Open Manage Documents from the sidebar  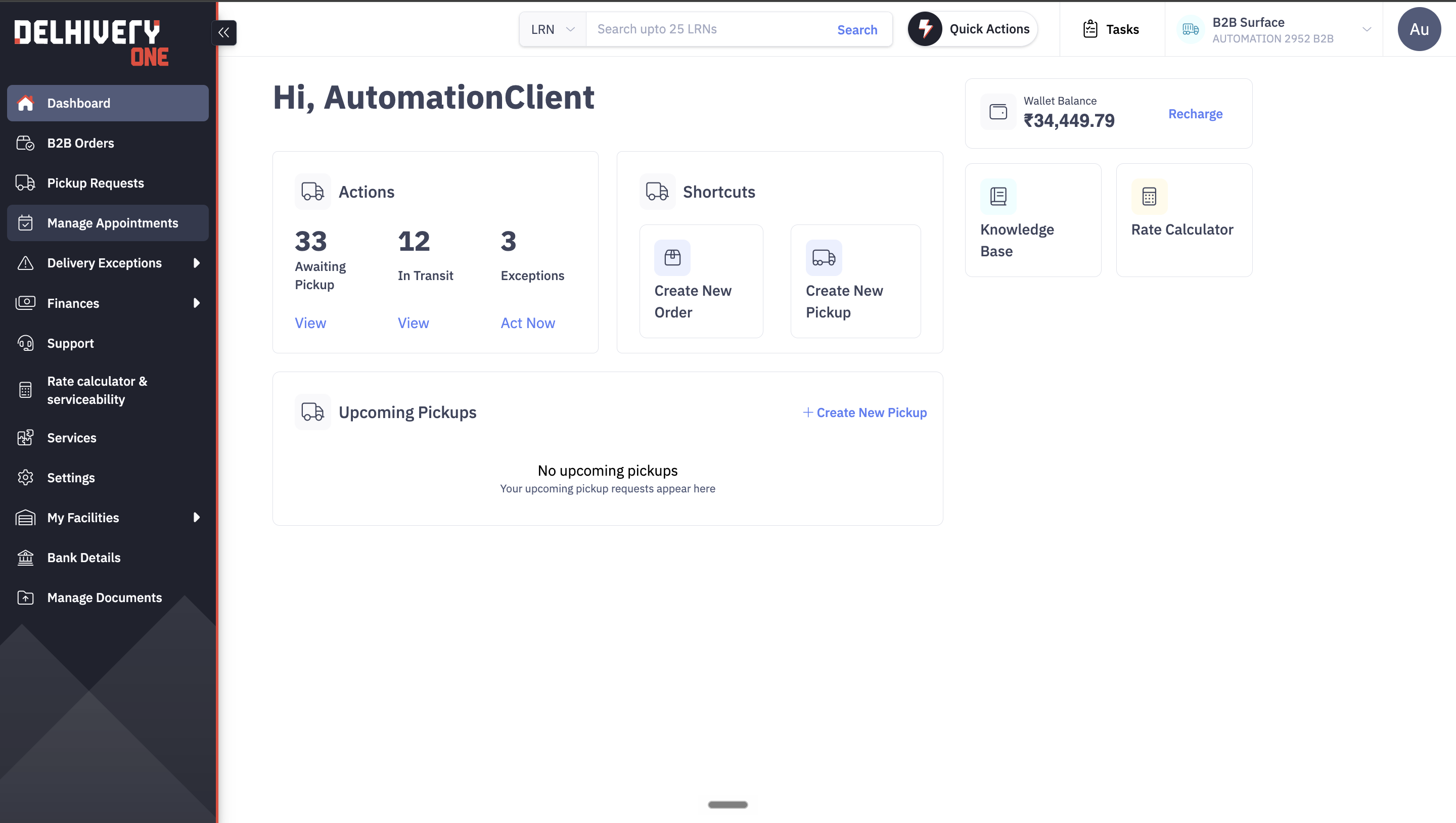[x=108, y=598]
